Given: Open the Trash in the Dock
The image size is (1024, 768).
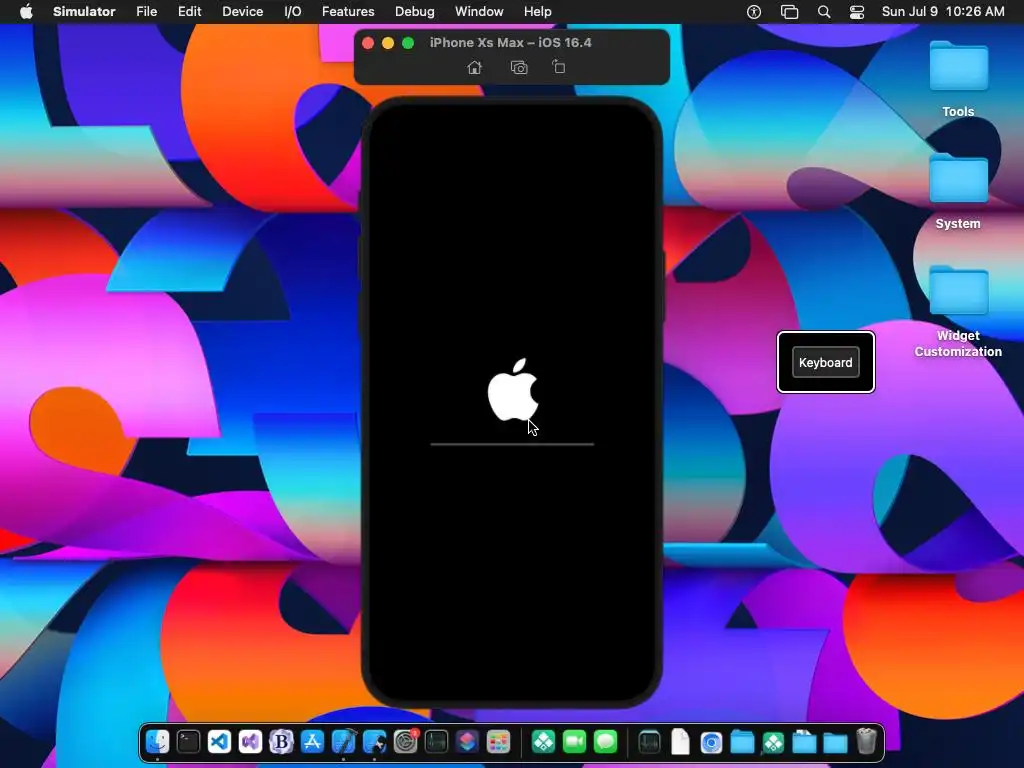Looking at the screenshot, I should click(x=866, y=741).
